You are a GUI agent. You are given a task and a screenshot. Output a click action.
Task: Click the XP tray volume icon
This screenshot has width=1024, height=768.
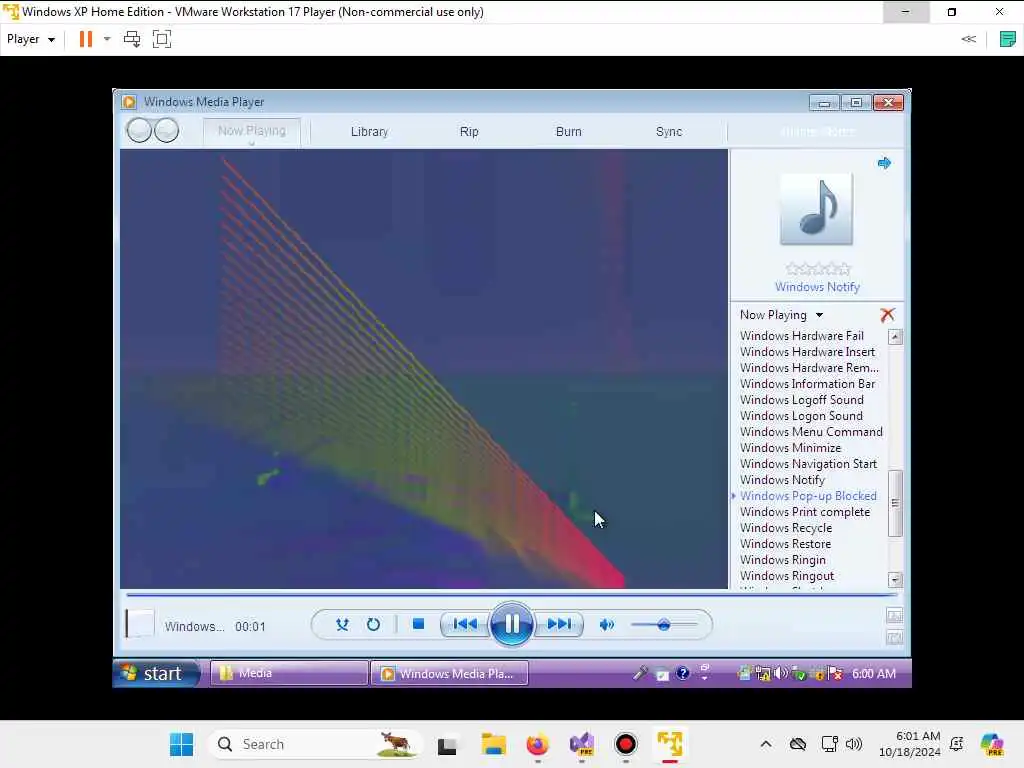(780, 673)
